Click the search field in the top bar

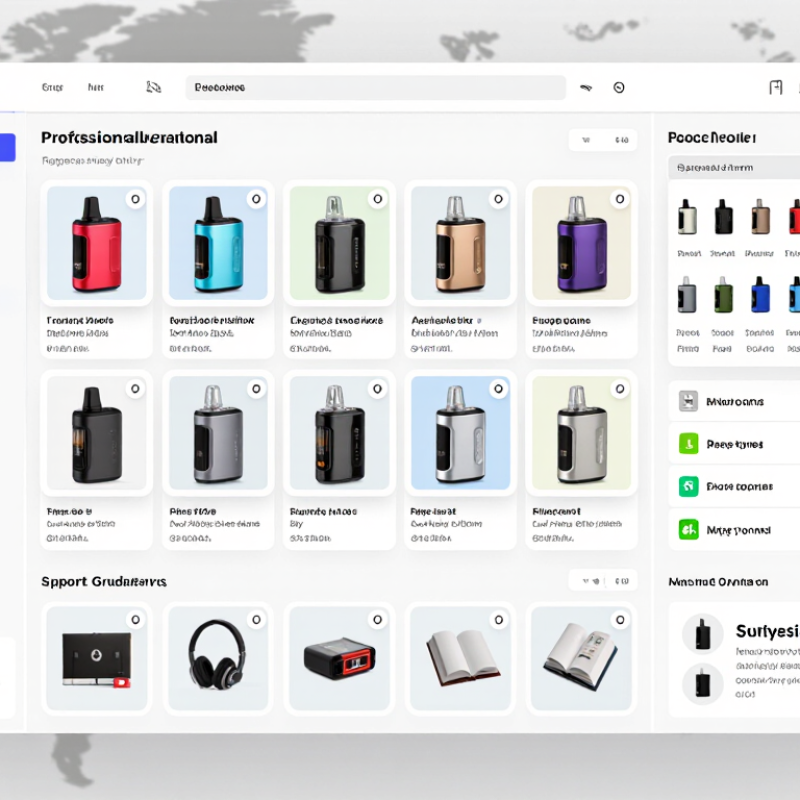(x=376, y=88)
